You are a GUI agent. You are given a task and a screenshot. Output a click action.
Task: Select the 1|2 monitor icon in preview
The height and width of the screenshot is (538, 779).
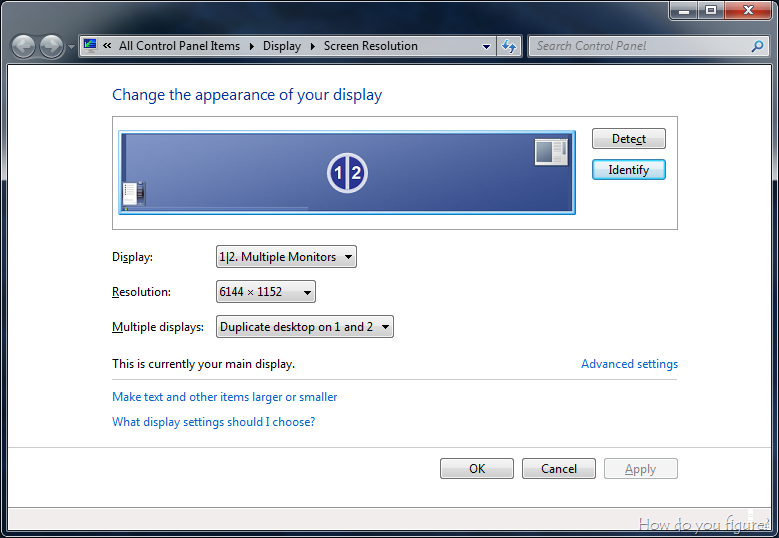(347, 174)
